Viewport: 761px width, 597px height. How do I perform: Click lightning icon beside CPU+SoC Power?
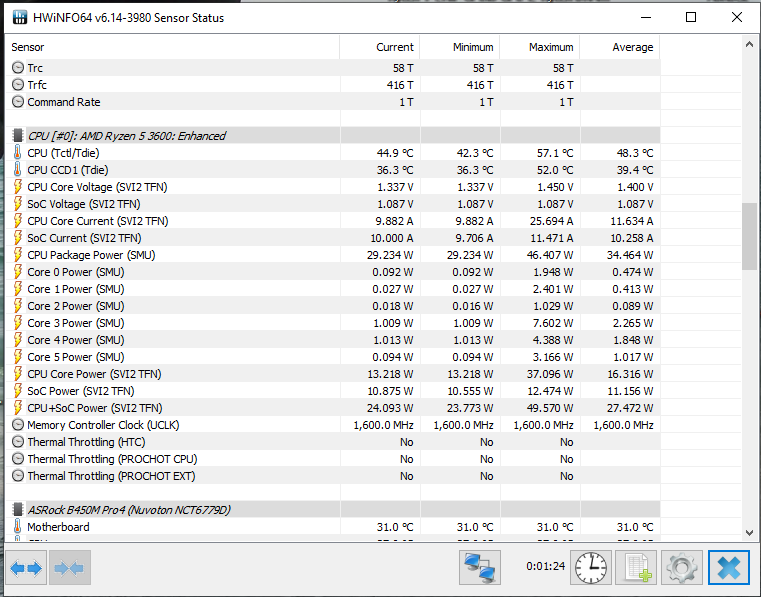17,408
